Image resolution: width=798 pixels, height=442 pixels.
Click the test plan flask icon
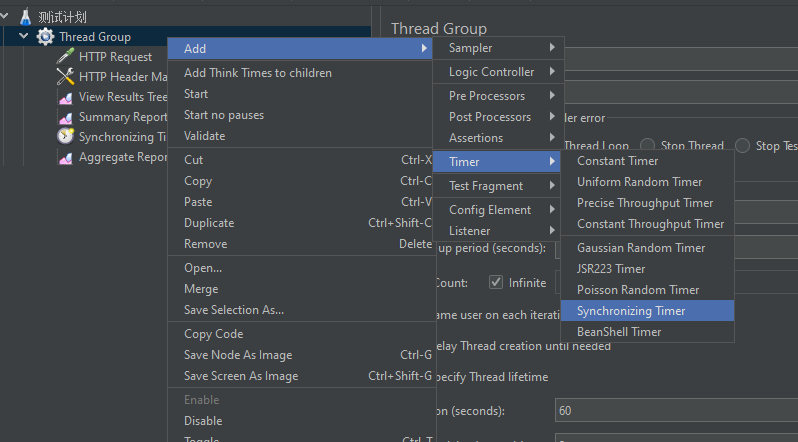point(26,17)
